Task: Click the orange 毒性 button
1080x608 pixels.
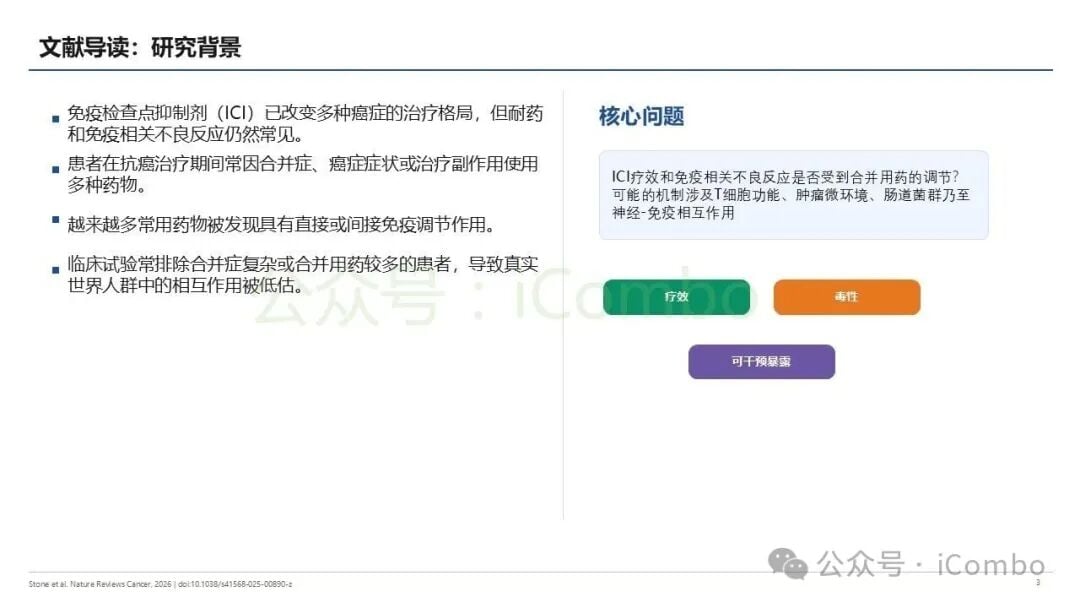Action: pos(847,297)
